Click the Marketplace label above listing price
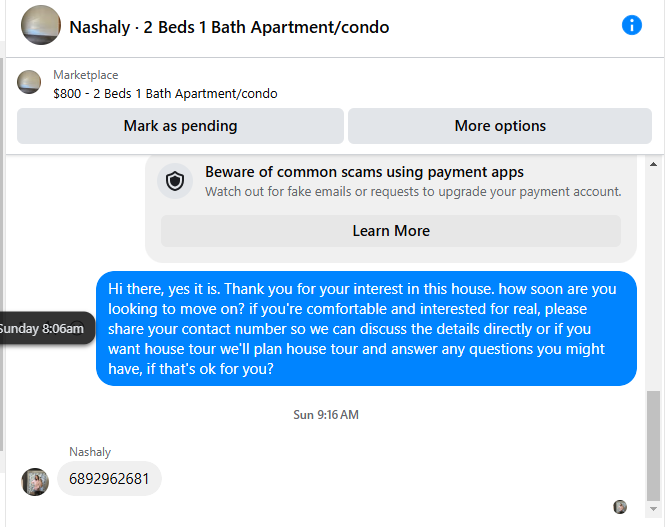 pyautogui.click(x=86, y=75)
